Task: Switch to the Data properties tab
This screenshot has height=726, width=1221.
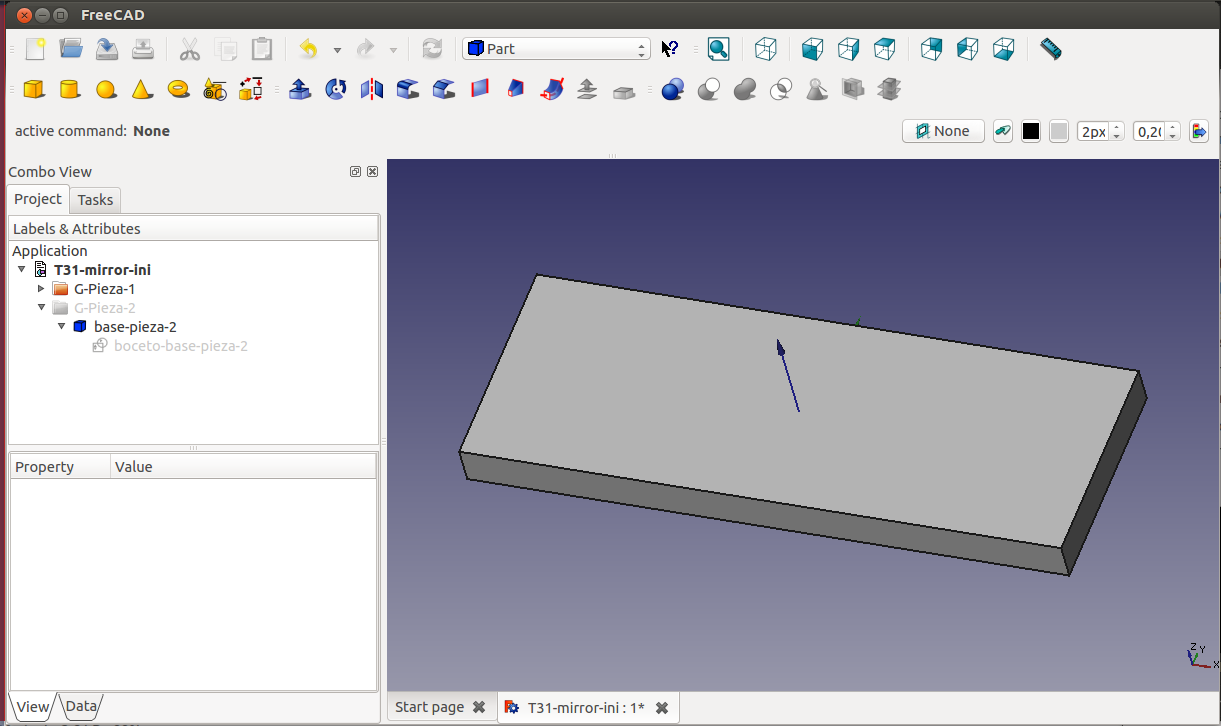Action: 81,706
